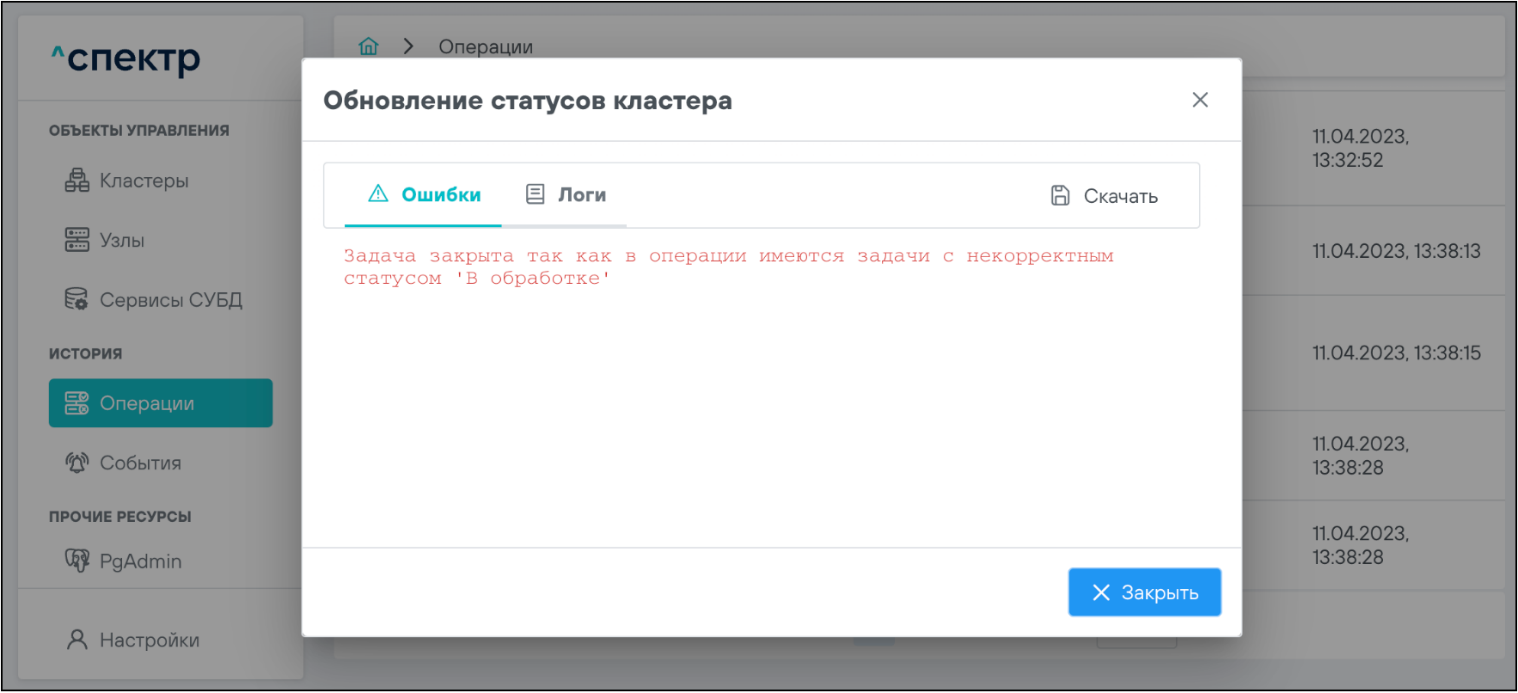Click the PgAdmin elephant icon

(77, 561)
